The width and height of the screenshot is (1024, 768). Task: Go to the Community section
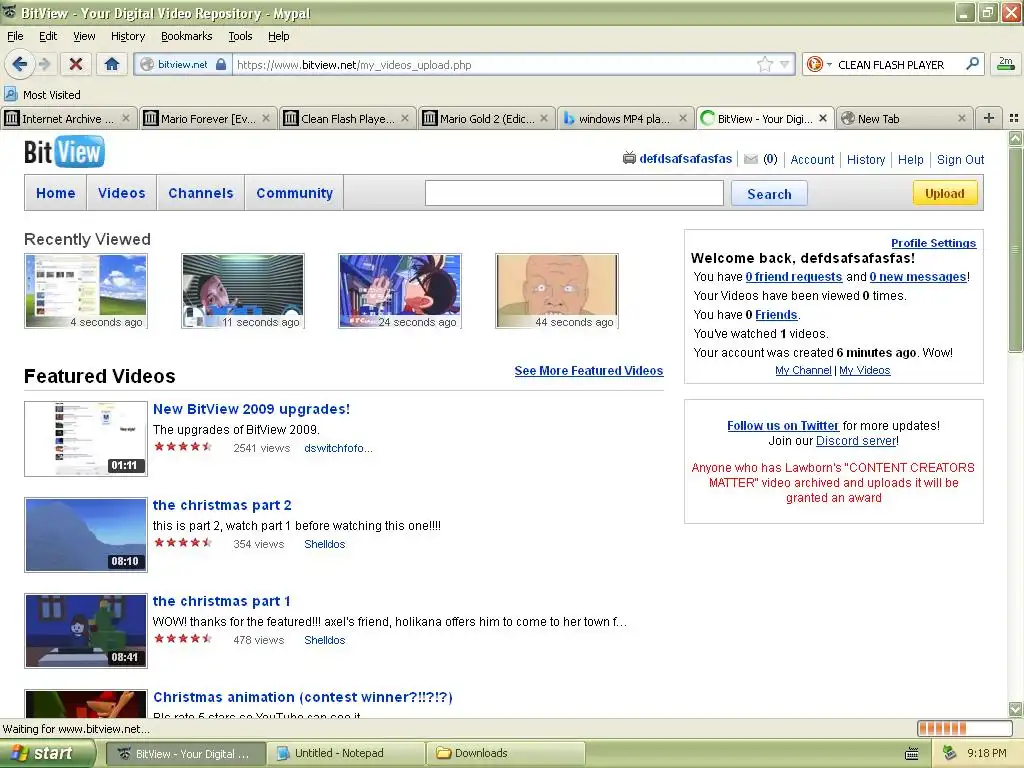(x=295, y=193)
